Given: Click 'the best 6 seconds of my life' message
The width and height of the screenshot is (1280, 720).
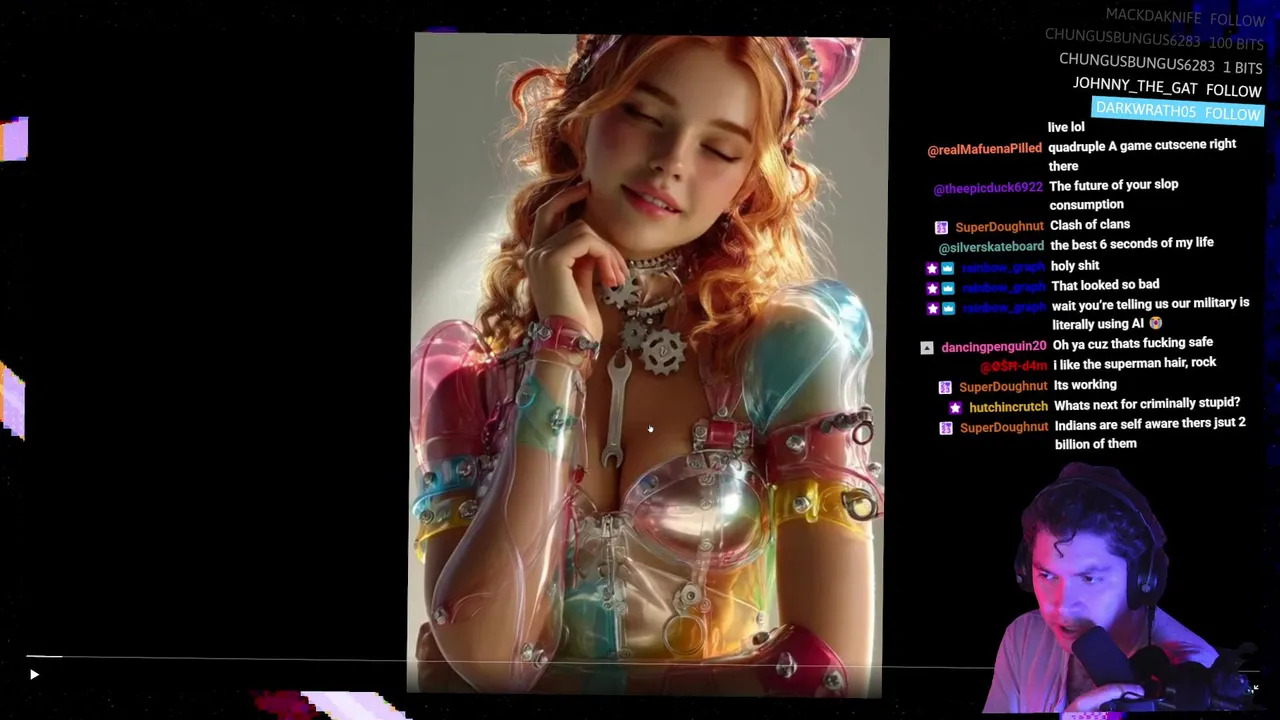Looking at the screenshot, I should click(x=1132, y=243).
